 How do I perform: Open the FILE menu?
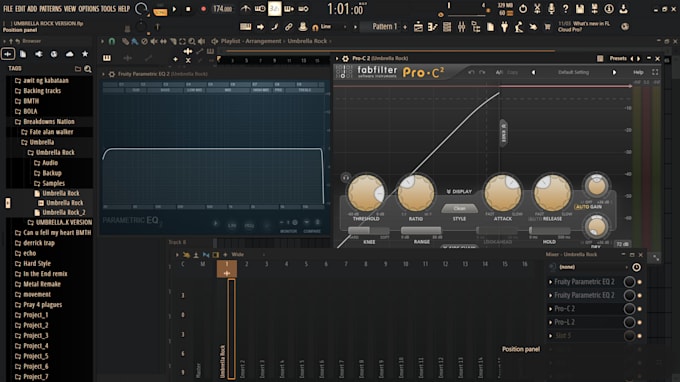pyautogui.click(x=8, y=9)
